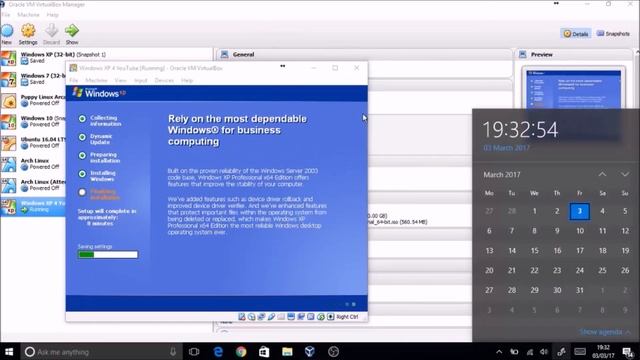This screenshot has width=640, height=360.
Task: Click the New virtual machine toolbar icon
Action: (7, 31)
